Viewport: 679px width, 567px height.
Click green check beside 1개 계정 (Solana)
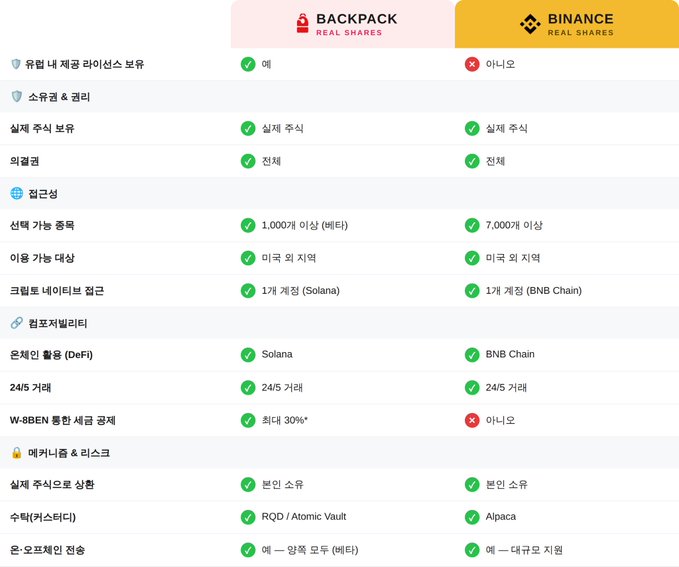248,290
